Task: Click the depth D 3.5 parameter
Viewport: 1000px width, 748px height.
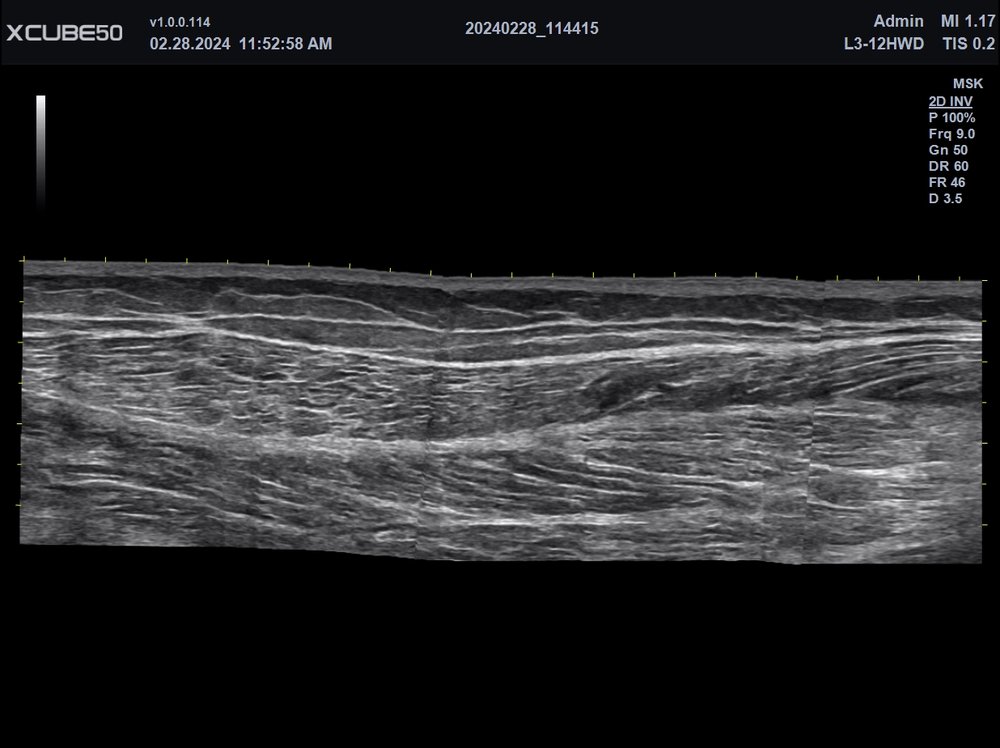Action: coord(945,198)
